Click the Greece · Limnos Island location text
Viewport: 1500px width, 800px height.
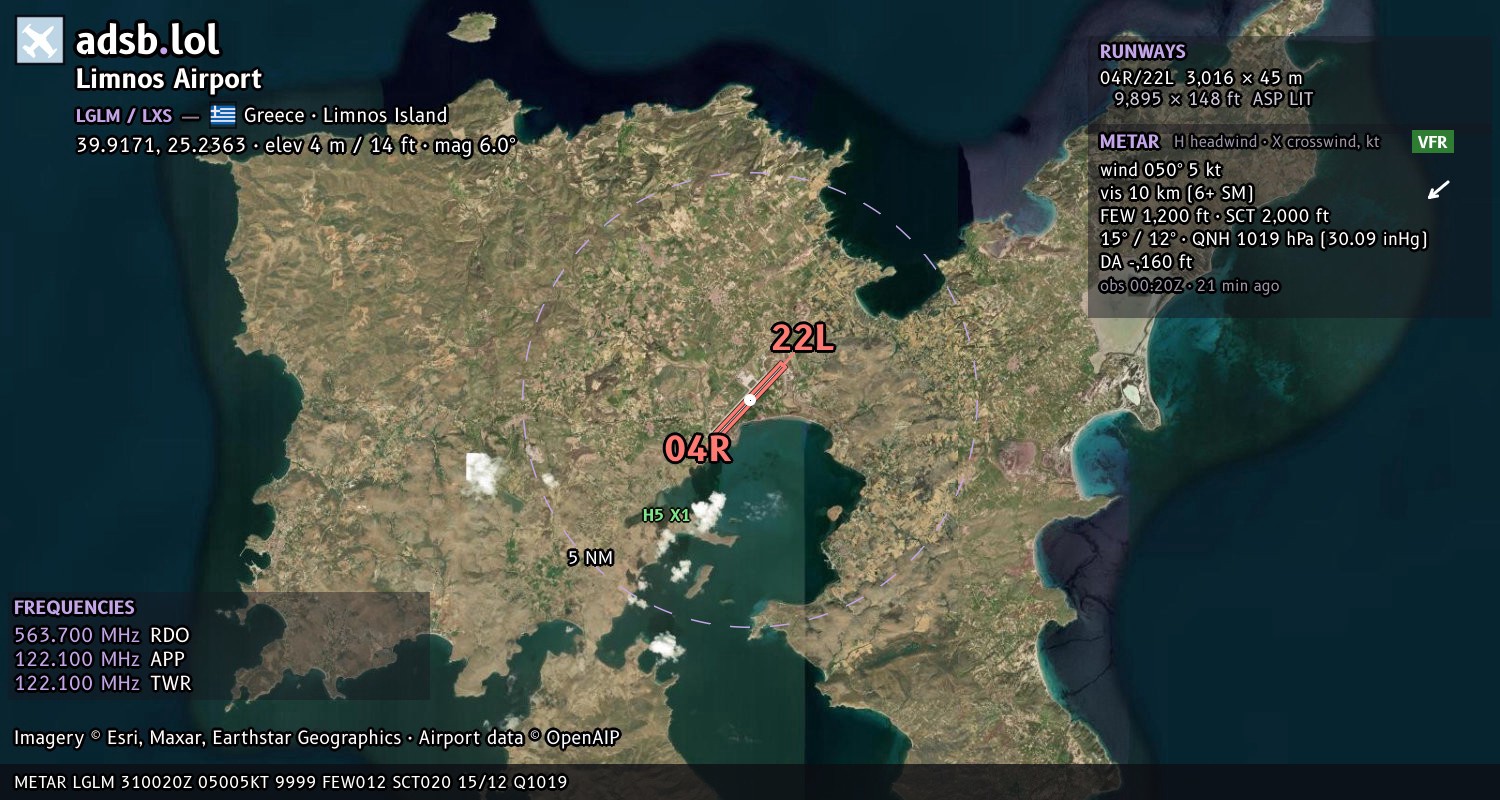point(346,115)
